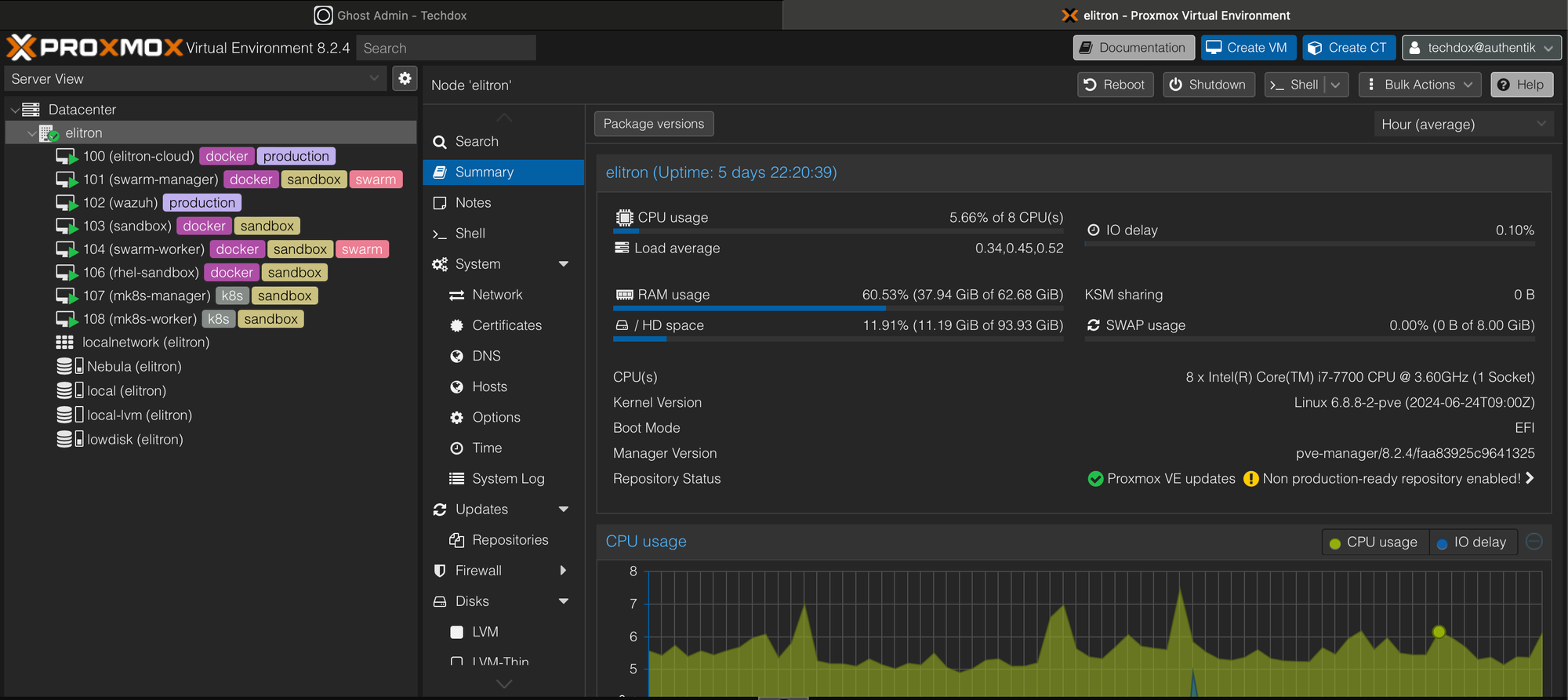Select Summary in node menu

(504, 172)
